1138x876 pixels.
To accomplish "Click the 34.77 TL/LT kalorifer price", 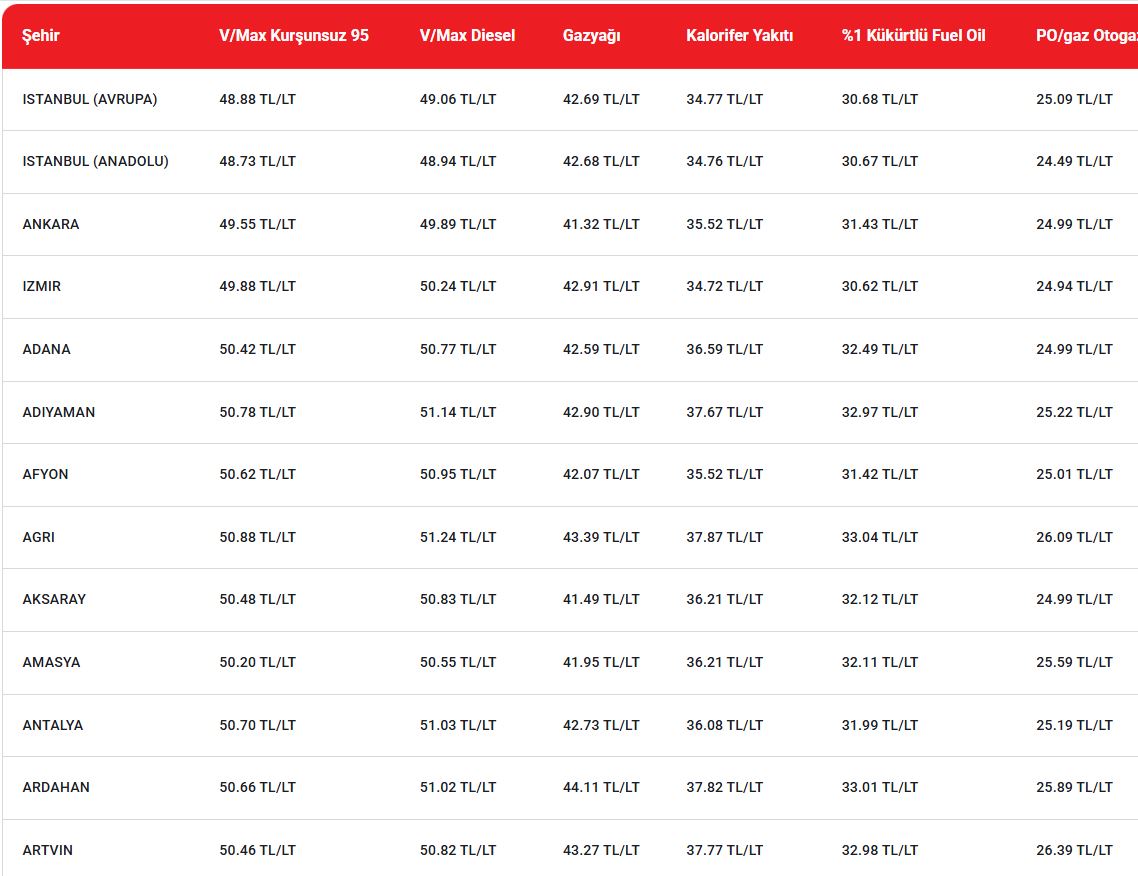I will (x=724, y=99).
